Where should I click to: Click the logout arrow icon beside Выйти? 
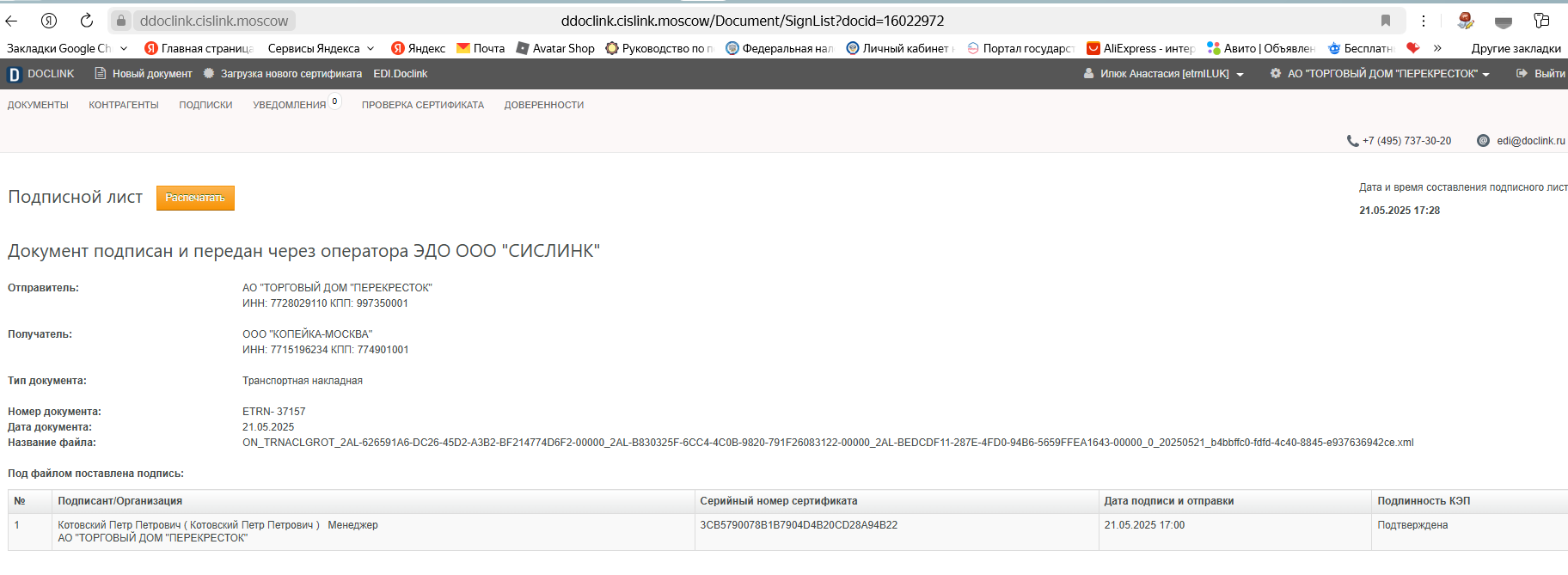(x=1522, y=74)
